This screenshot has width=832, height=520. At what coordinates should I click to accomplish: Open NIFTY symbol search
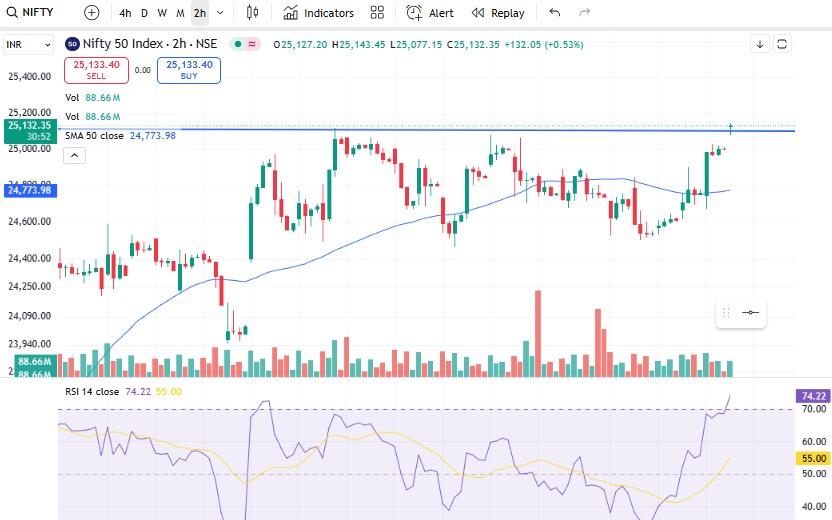30,12
